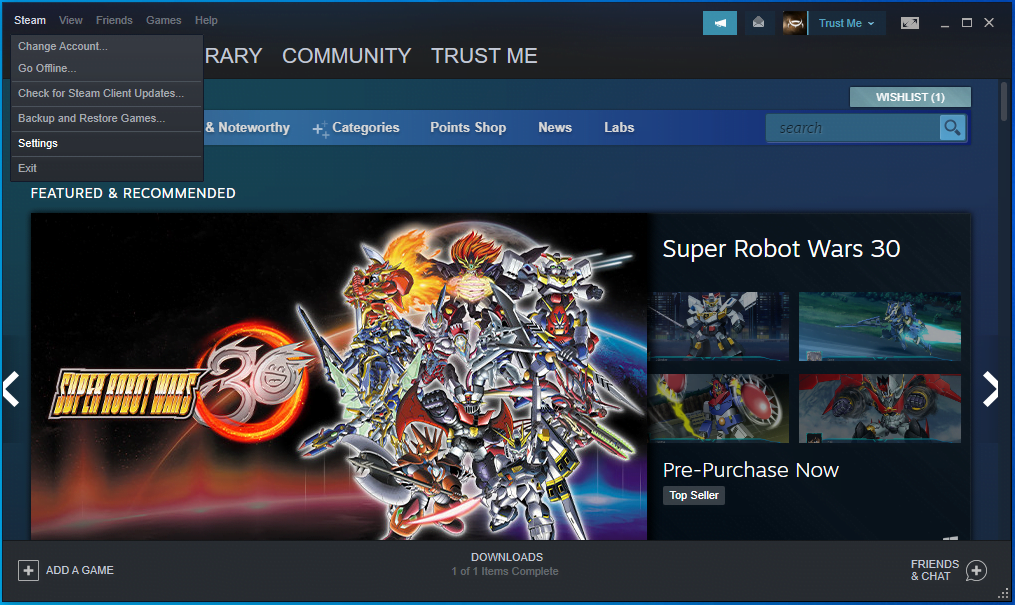1015x605 pixels.
Task: Click the Categories plus icon
Action: [x=320, y=129]
